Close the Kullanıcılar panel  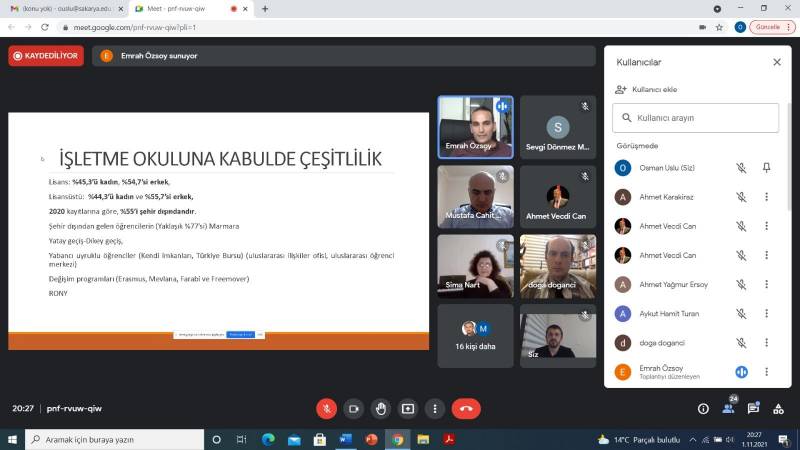777,62
